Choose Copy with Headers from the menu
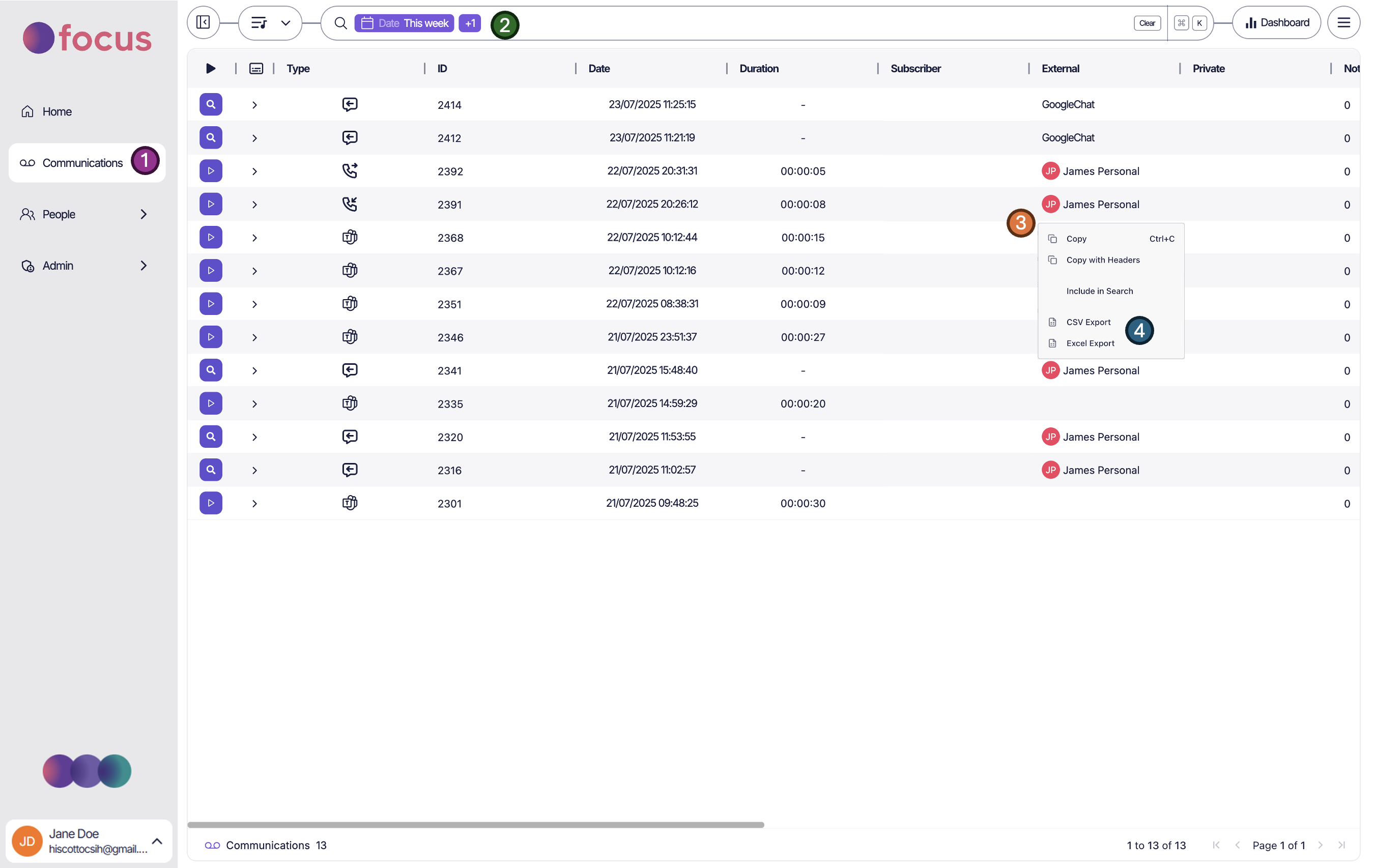1374x868 pixels. [1102, 259]
